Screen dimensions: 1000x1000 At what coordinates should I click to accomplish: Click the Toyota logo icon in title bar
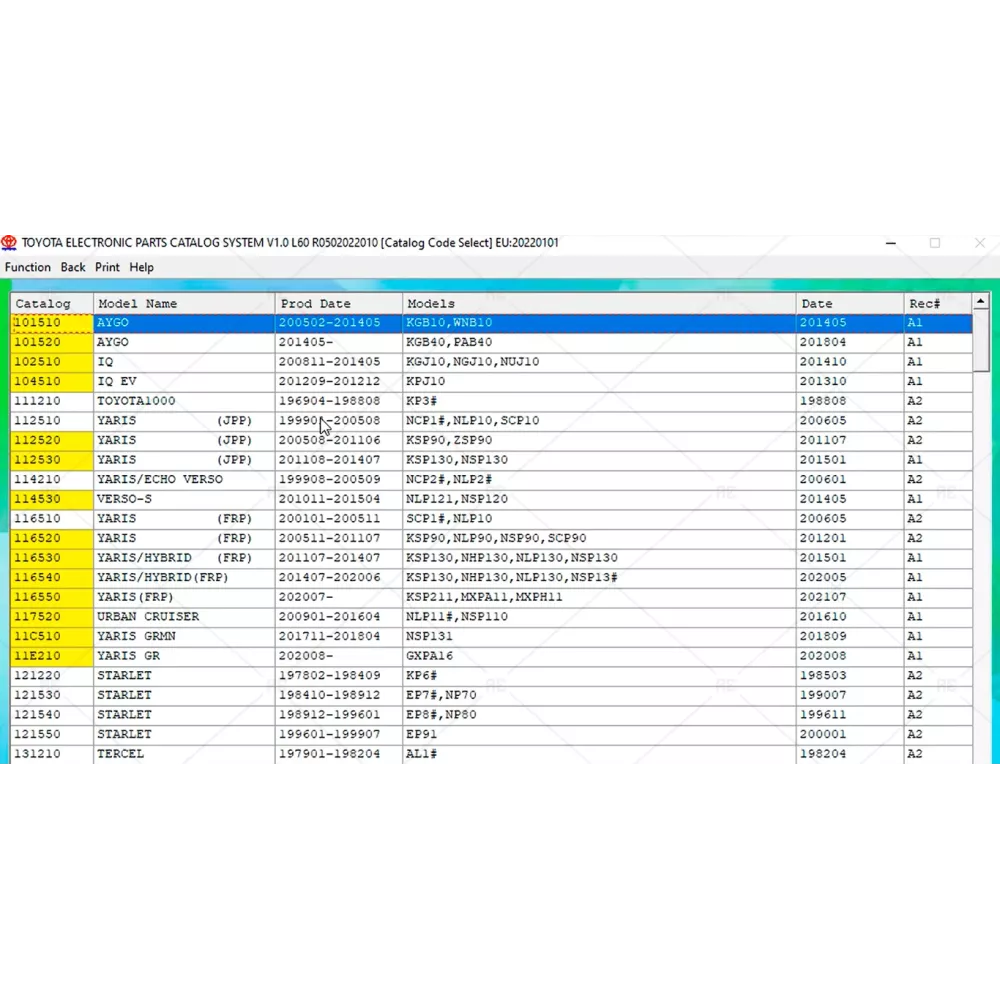pyautogui.click(x=10, y=243)
